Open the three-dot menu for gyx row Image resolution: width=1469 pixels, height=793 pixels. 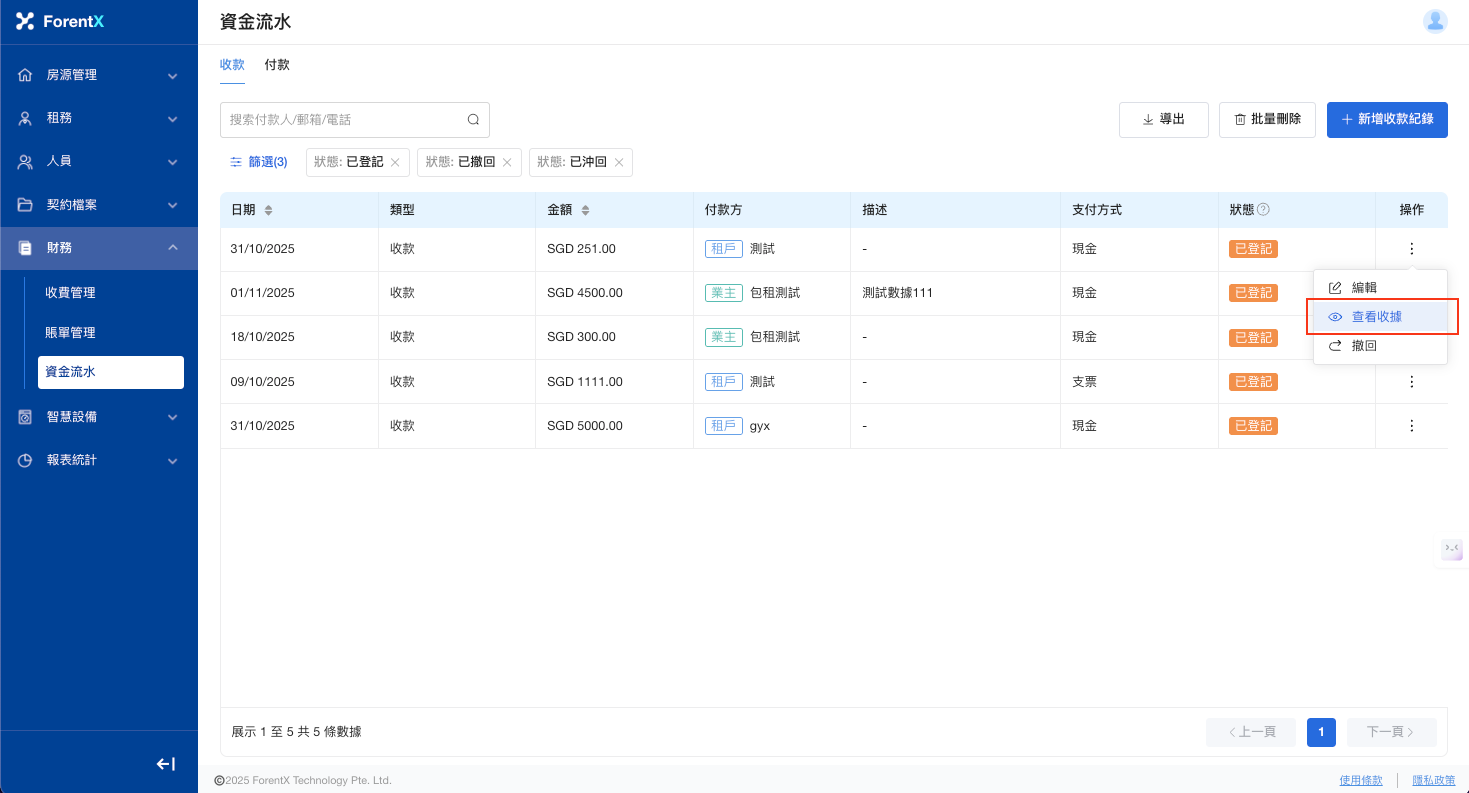1411,426
